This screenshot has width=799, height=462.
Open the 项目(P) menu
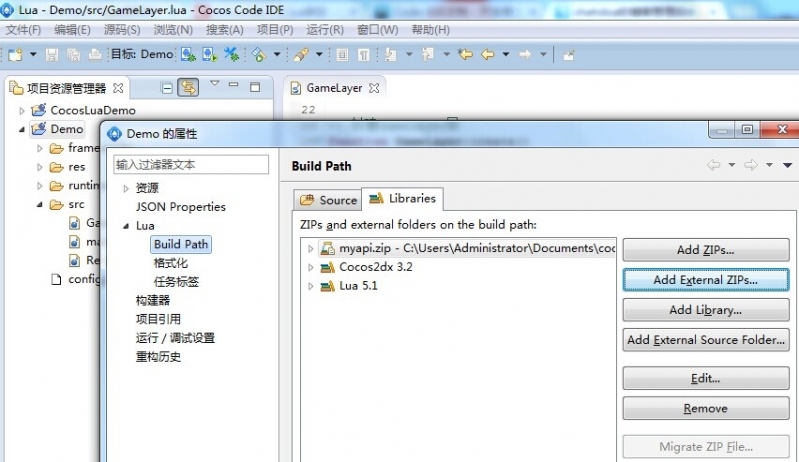pos(275,30)
